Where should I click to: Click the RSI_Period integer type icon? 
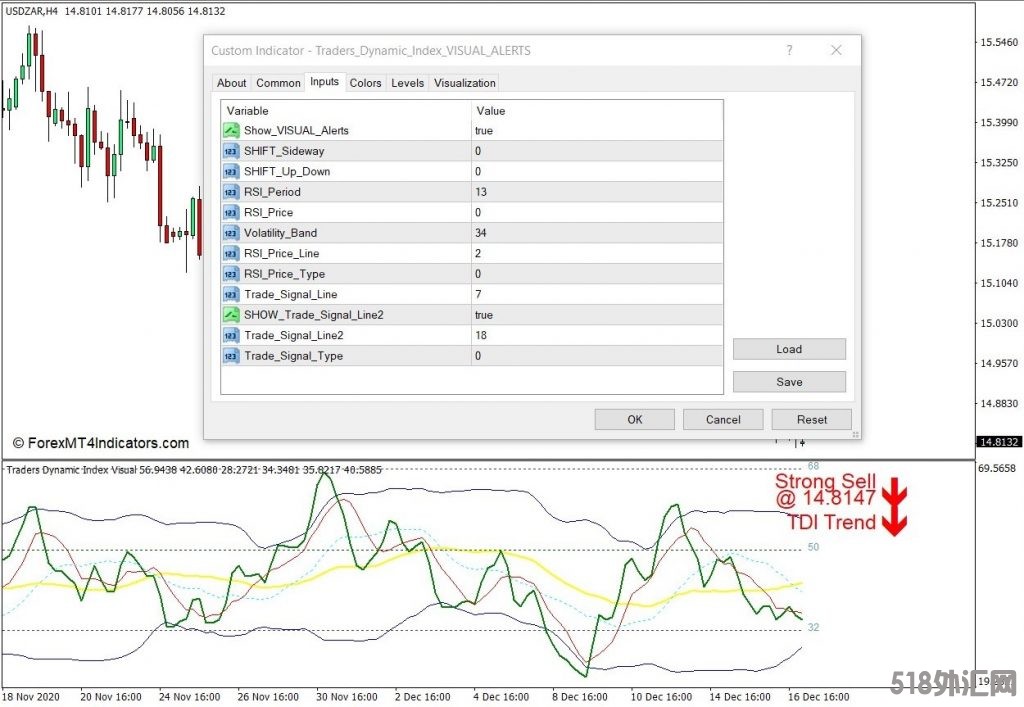click(x=231, y=192)
